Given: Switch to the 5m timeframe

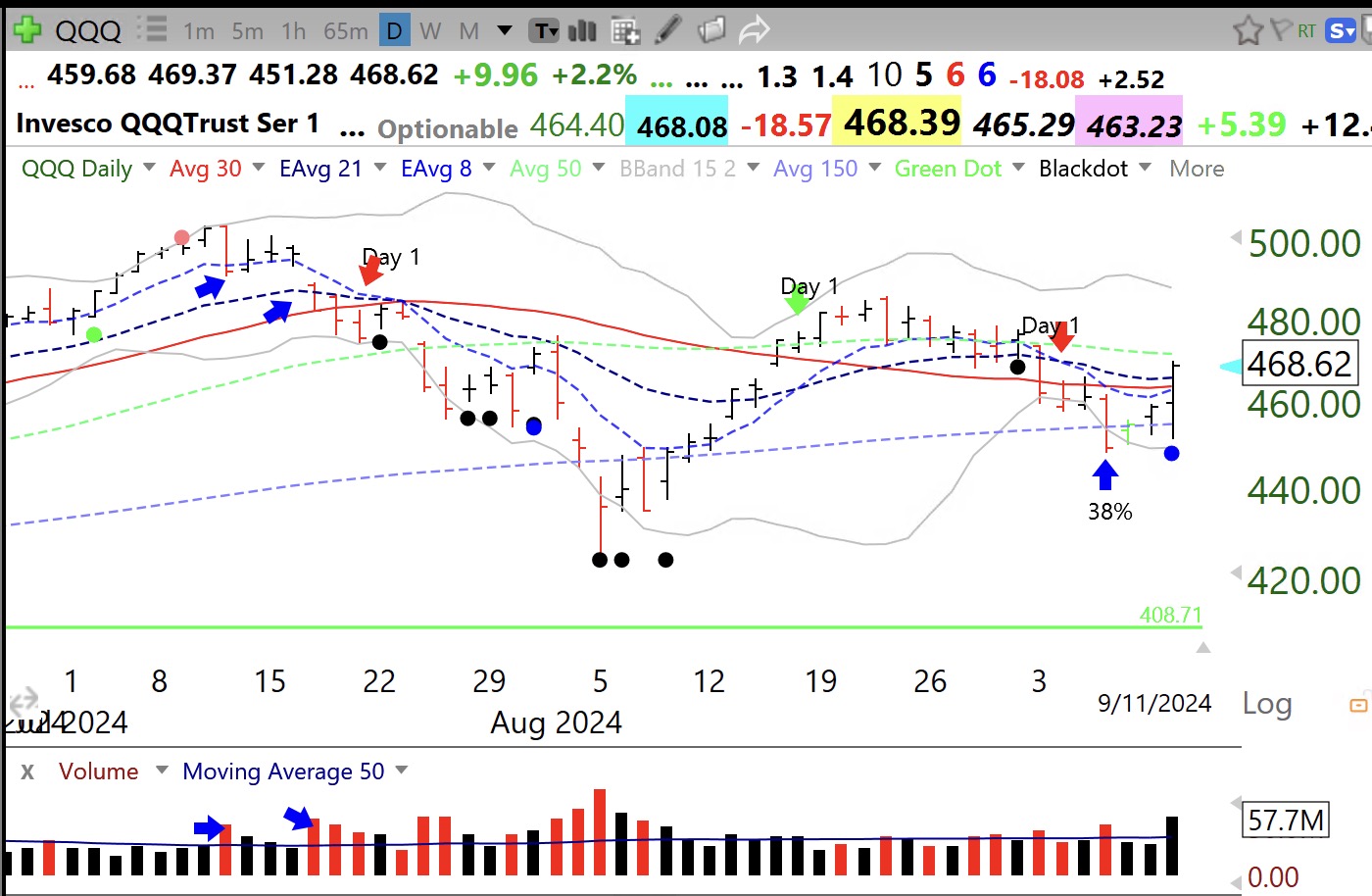Looking at the screenshot, I should point(247,31).
